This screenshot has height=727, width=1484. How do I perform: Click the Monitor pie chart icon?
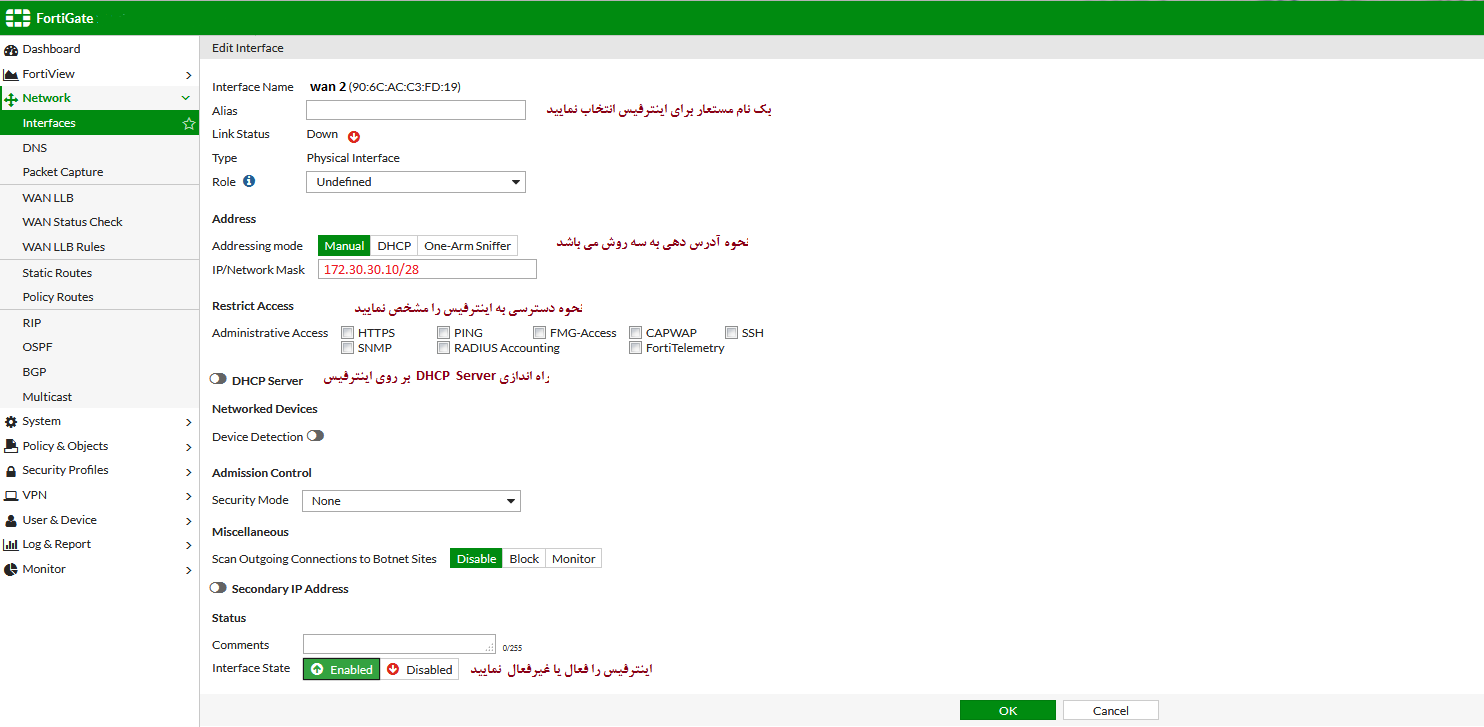pos(11,570)
